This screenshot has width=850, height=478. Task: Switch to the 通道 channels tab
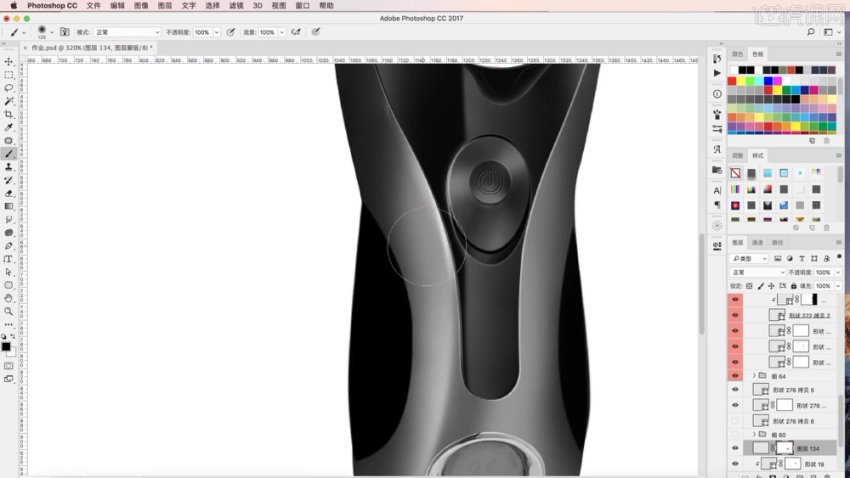(x=757, y=243)
